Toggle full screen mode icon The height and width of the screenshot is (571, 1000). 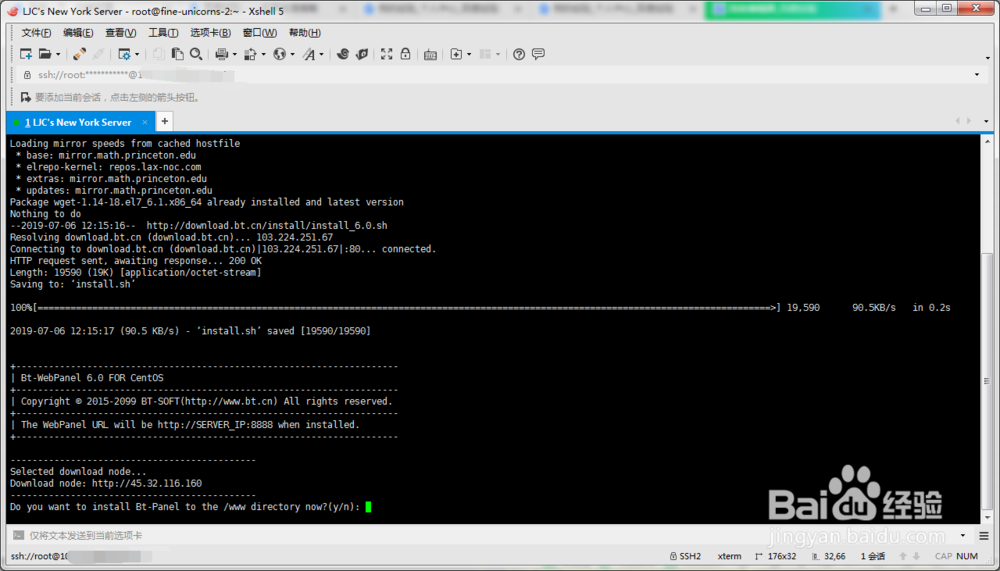click(386, 54)
